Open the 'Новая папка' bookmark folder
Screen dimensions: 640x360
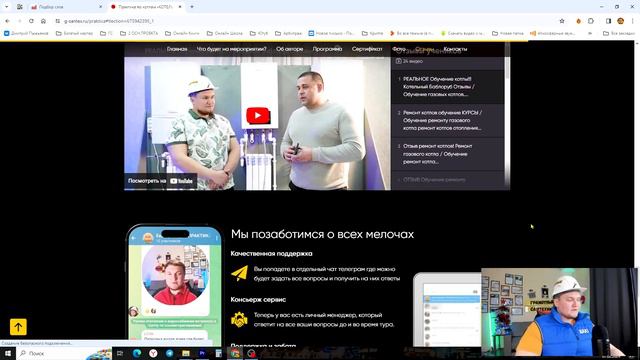click(x=508, y=33)
